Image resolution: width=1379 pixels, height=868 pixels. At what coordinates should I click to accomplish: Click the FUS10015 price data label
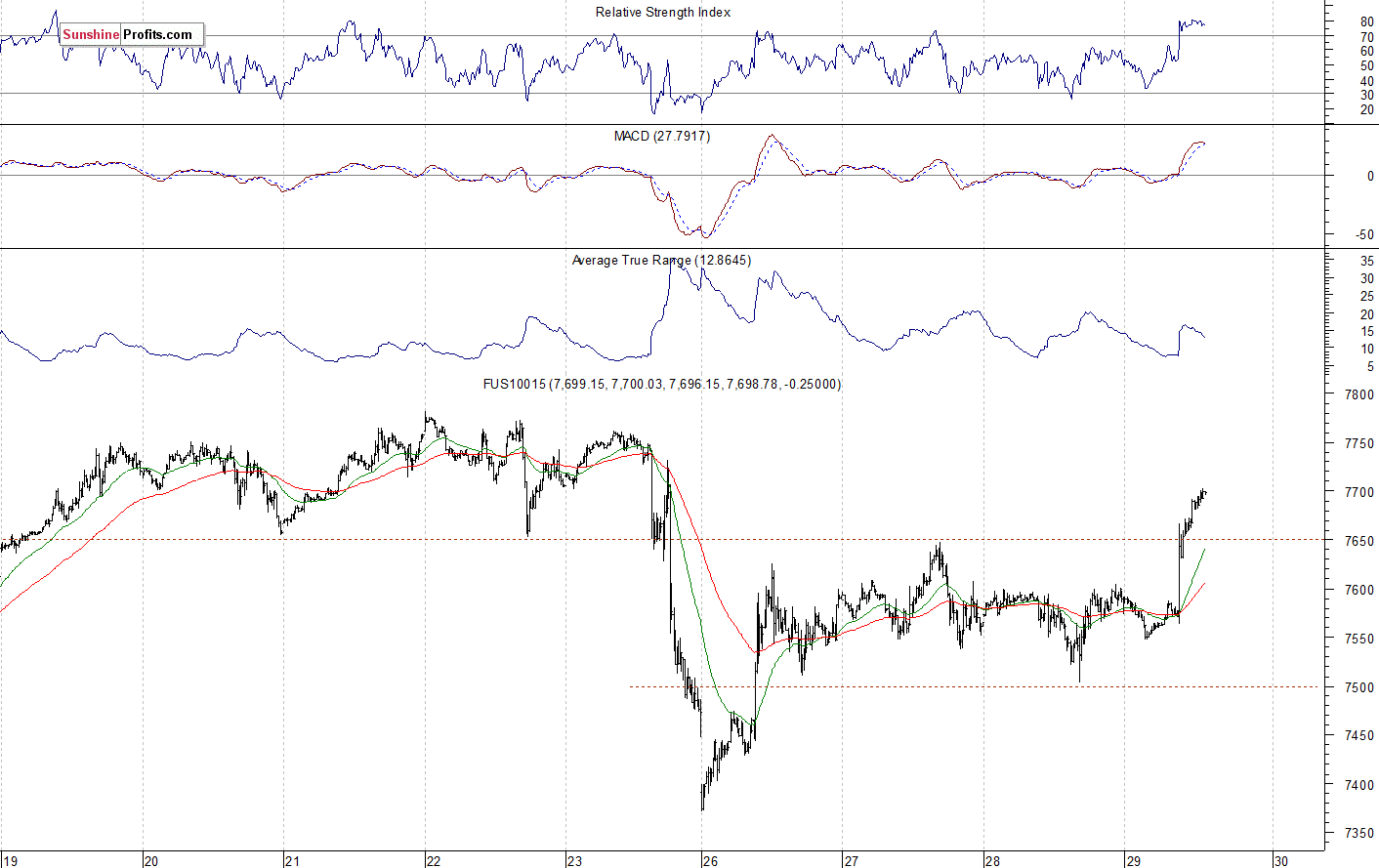pos(662,384)
